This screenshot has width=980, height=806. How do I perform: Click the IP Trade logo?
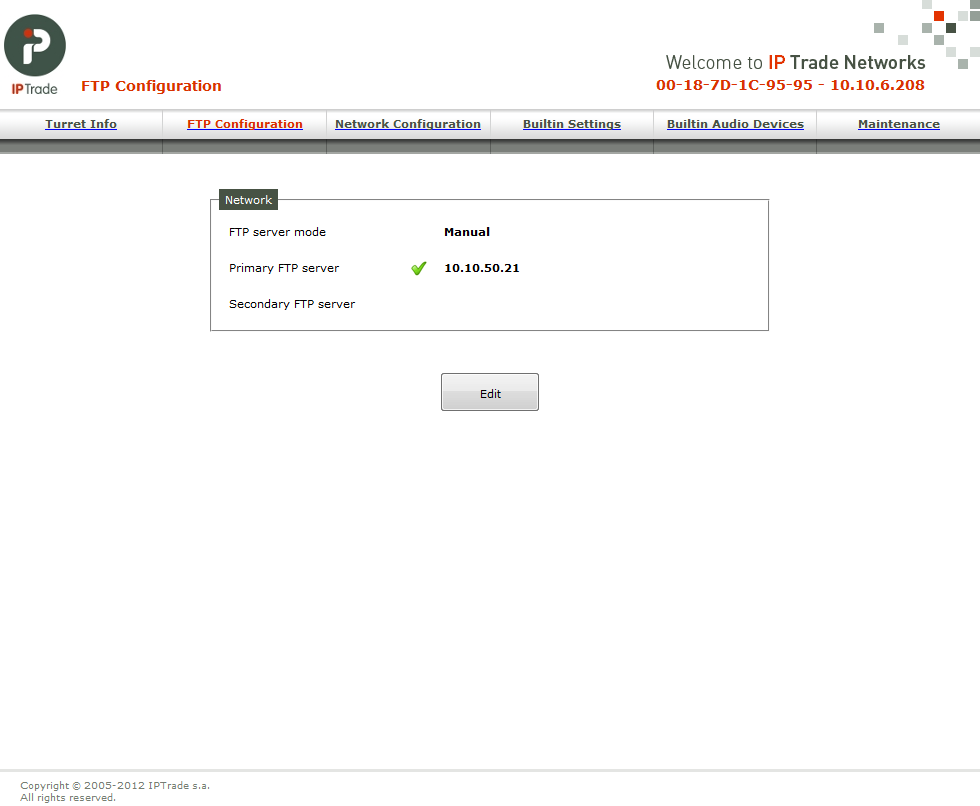click(x=35, y=55)
